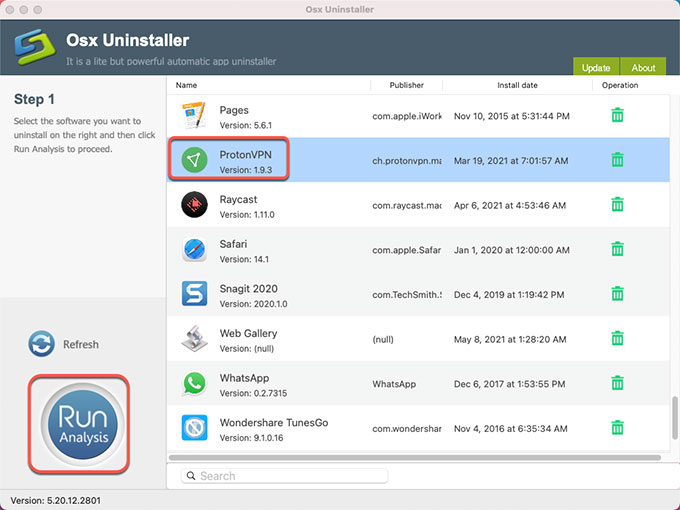Click the Snagit 2020 app icon

click(194, 294)
